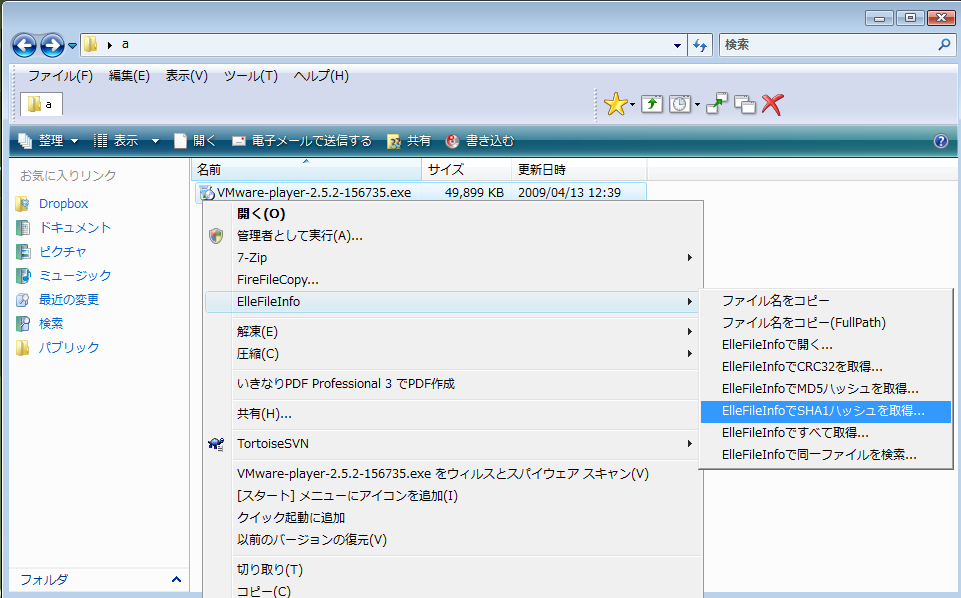Click the clock history icon
The image size is (961, 598).
click(680, 104)
